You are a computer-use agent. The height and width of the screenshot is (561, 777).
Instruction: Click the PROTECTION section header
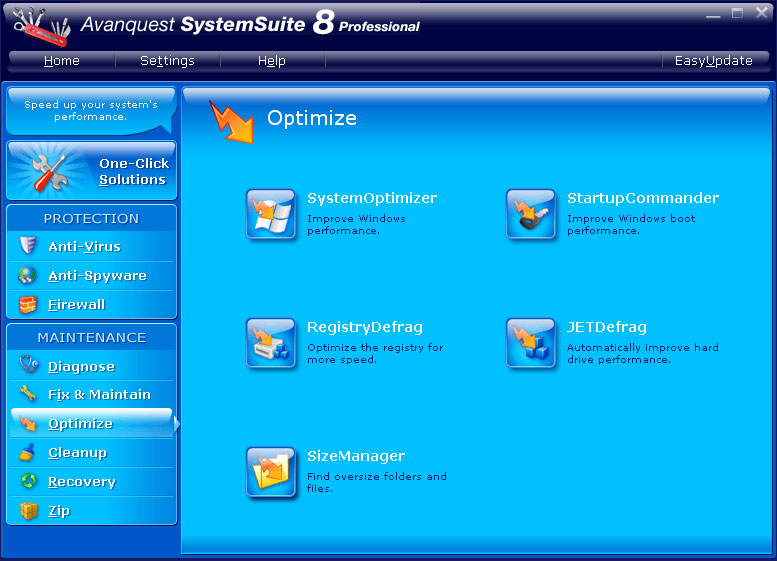pos(91,219)
